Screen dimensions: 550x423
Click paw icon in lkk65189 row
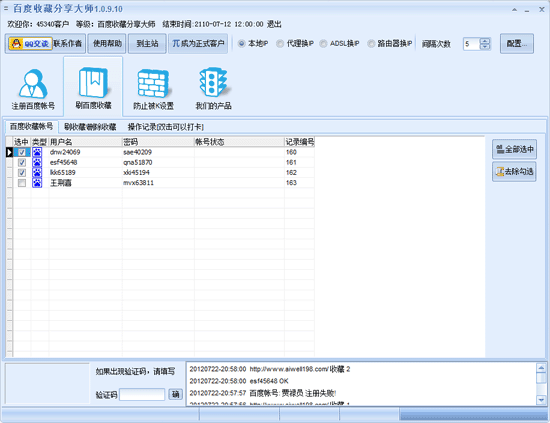37,173
